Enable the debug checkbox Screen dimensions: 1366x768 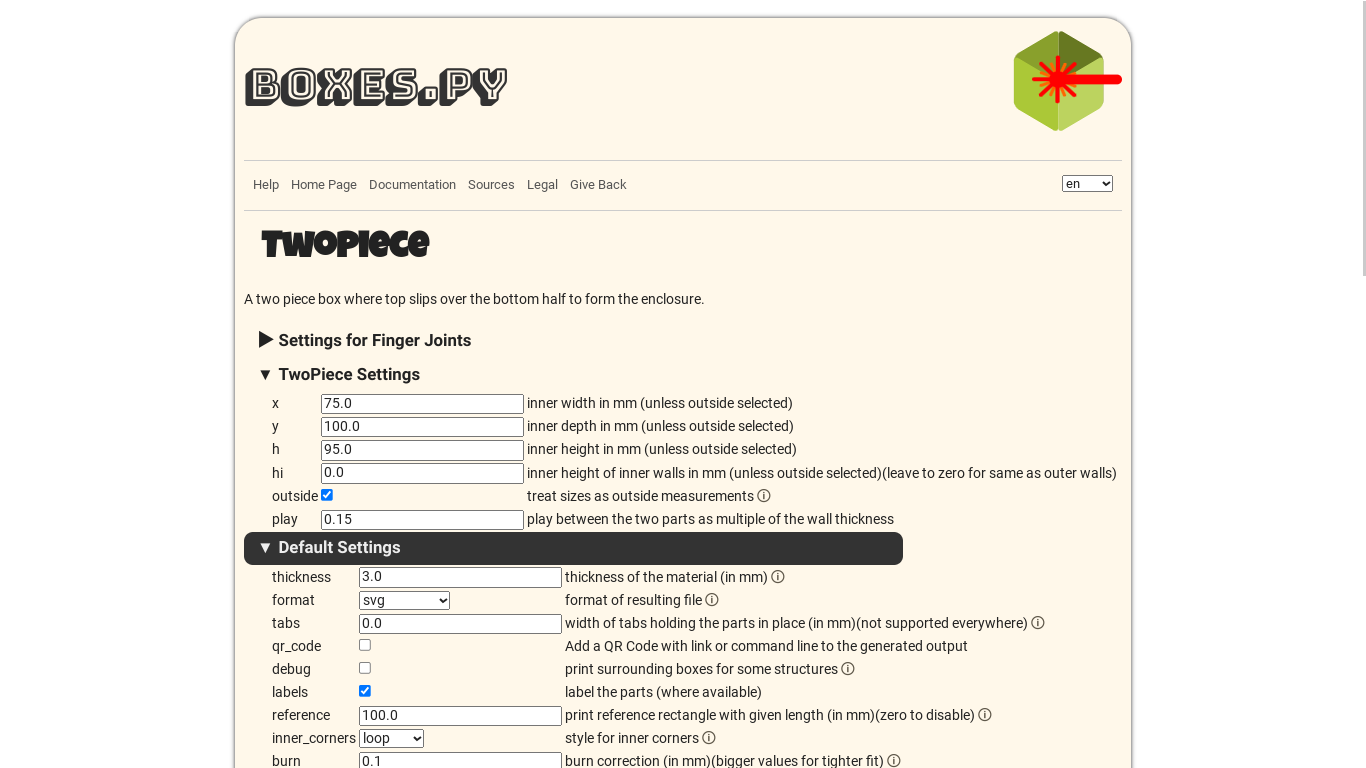tap(365, 668)
